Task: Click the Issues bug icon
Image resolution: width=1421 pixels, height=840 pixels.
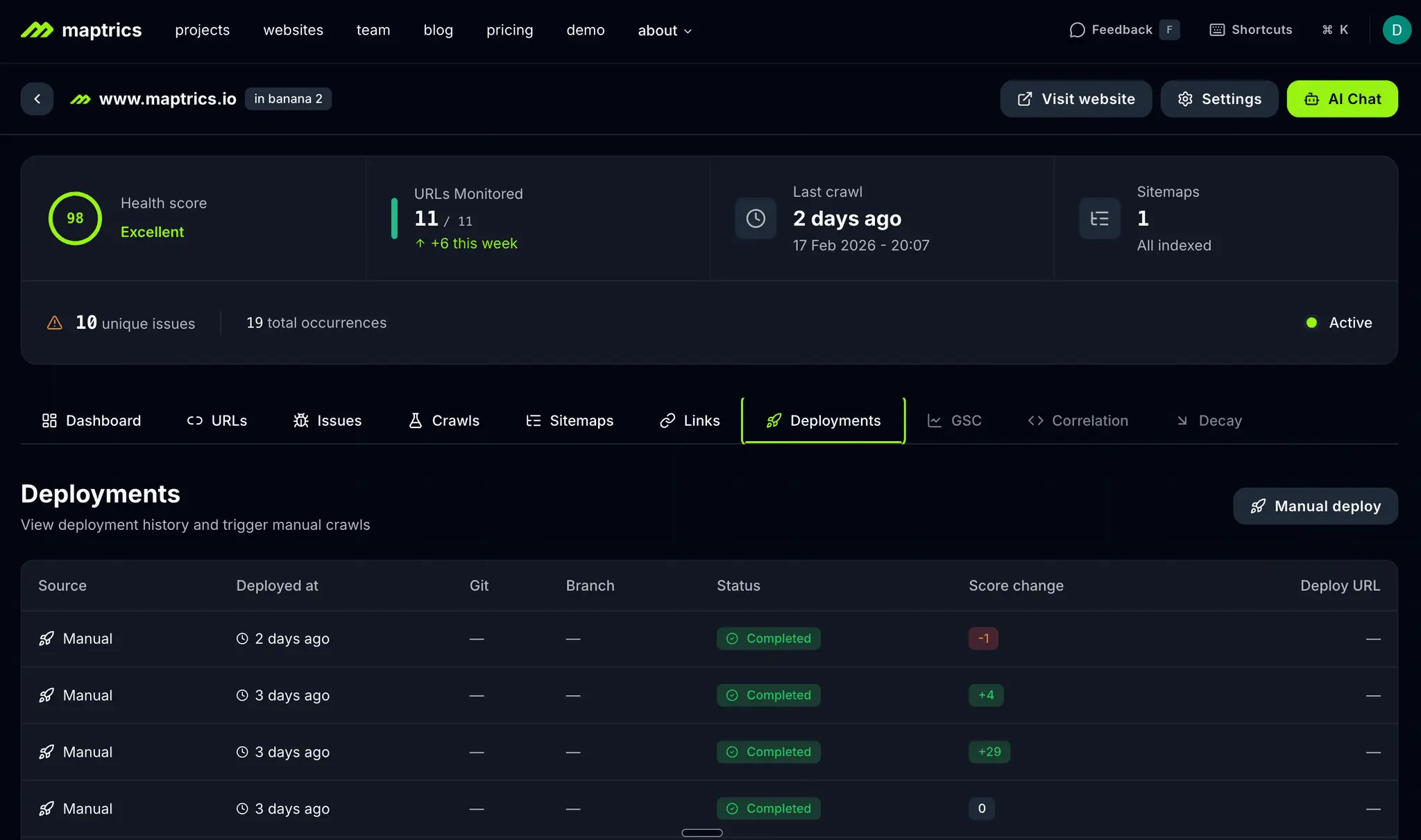Action: [300, 420]
